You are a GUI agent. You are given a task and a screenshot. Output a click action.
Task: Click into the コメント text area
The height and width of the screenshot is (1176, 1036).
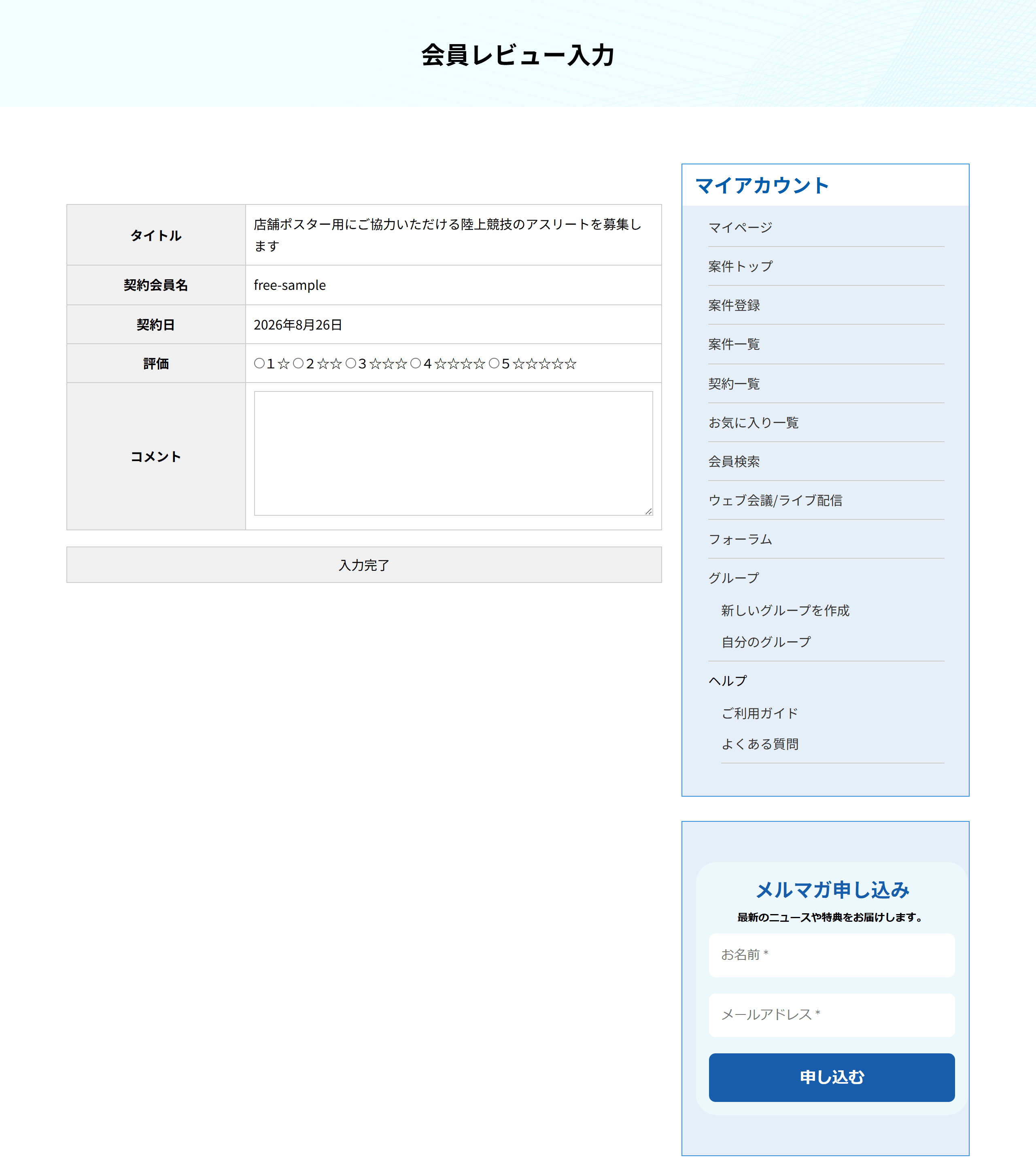click(453, 453)
